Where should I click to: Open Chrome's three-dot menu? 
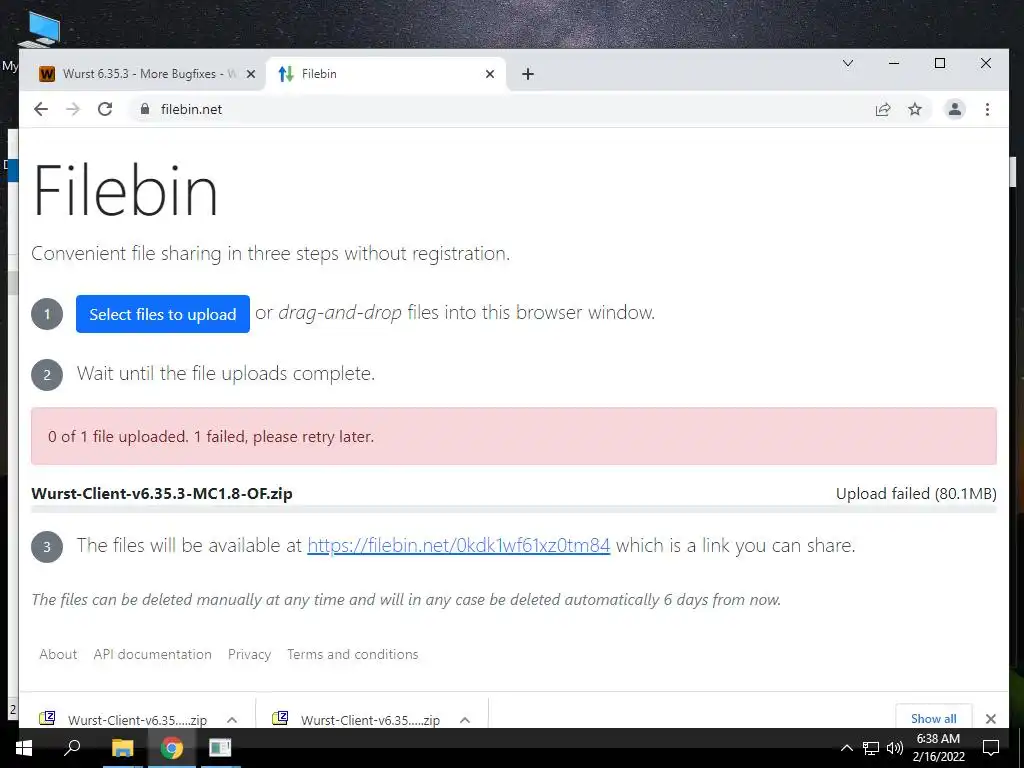[x=987, y=109]
